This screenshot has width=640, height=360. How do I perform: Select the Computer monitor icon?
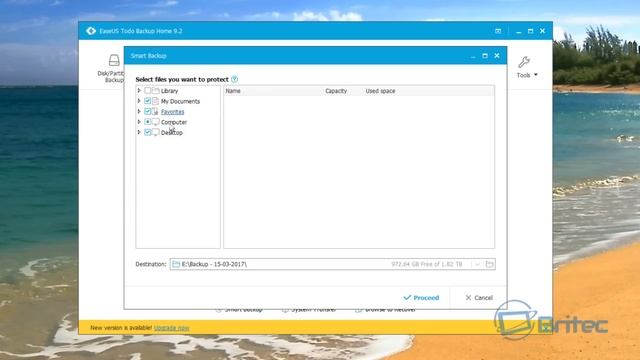pos(156,122)
